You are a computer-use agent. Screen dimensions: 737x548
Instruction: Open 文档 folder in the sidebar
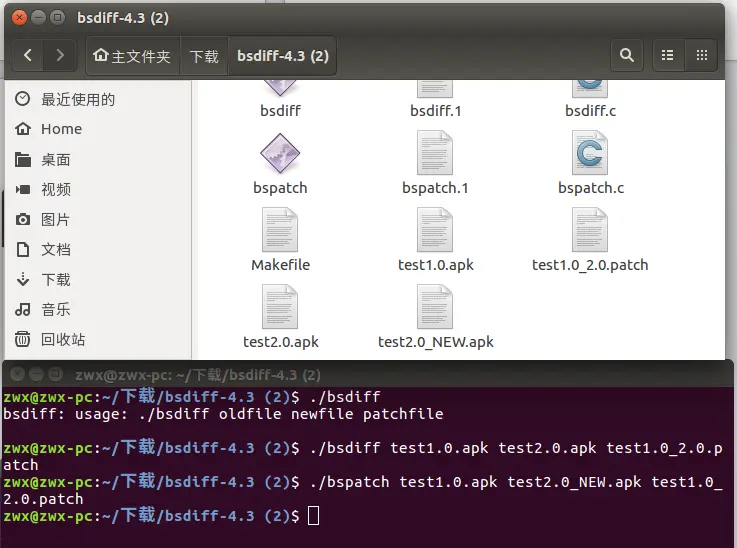pos(99,250)
